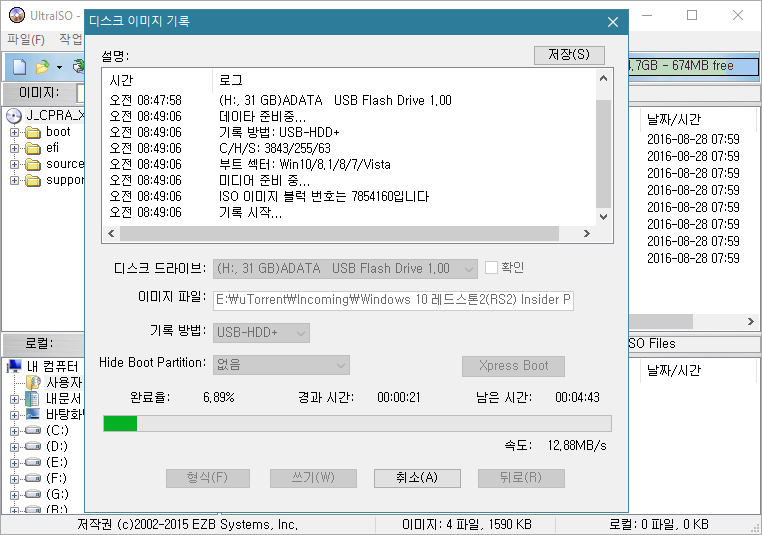Screen dimensions: 762x535
Task: Expand the 내문서 node
Action: point(15,399)
